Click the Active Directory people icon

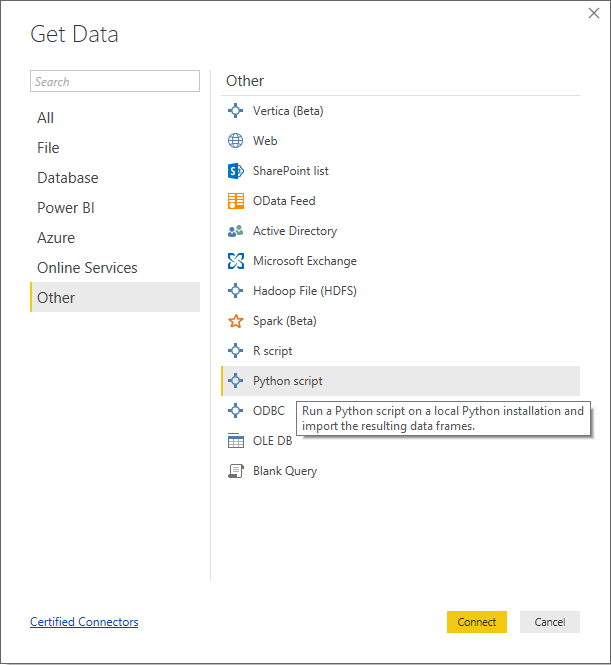point(235,231)
